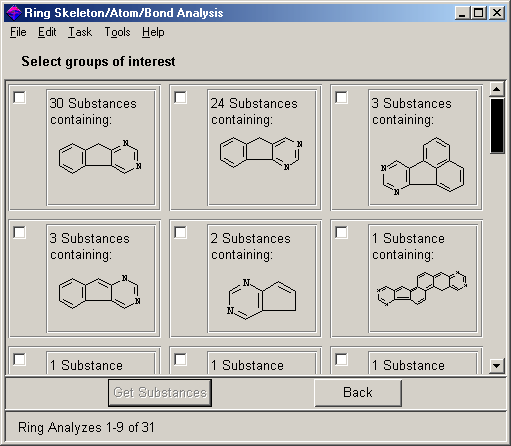Click second-row 3 Substances indenopyrimidine structure
Viewport: 511px width, 446px height.
100,292
